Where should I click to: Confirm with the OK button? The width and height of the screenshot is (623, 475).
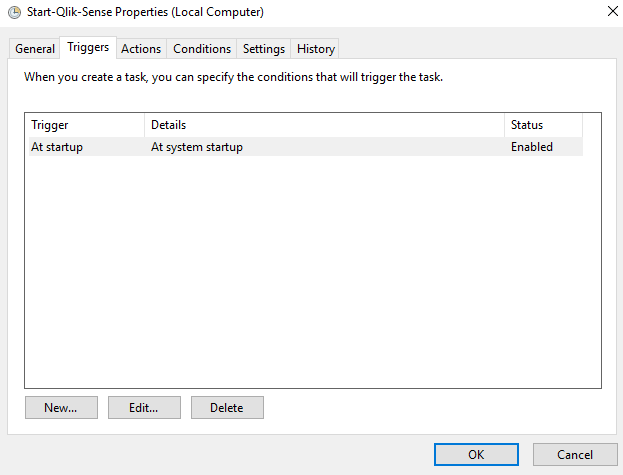(476, 454)
